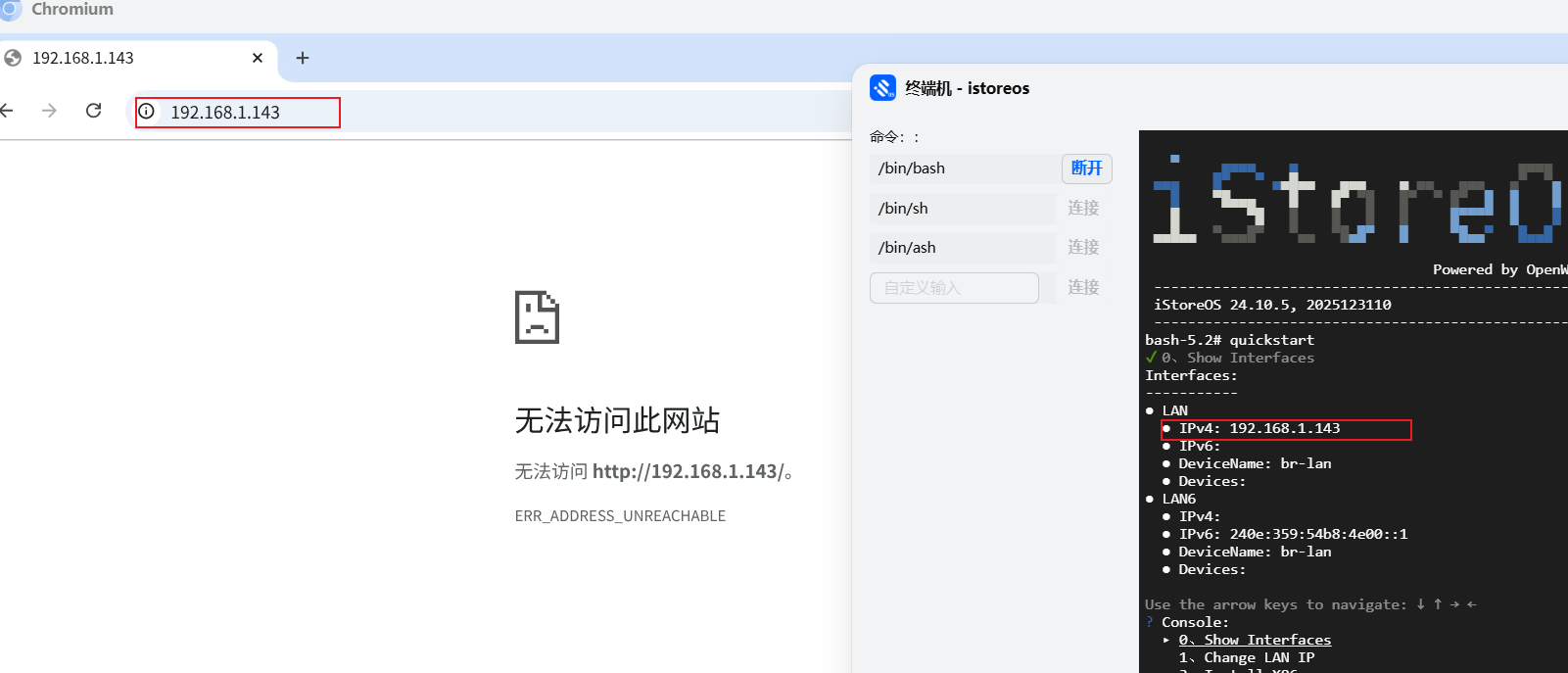1568x673 pixels.
Task: Click the globe favicon on the tab
Action: coord(13,58)
